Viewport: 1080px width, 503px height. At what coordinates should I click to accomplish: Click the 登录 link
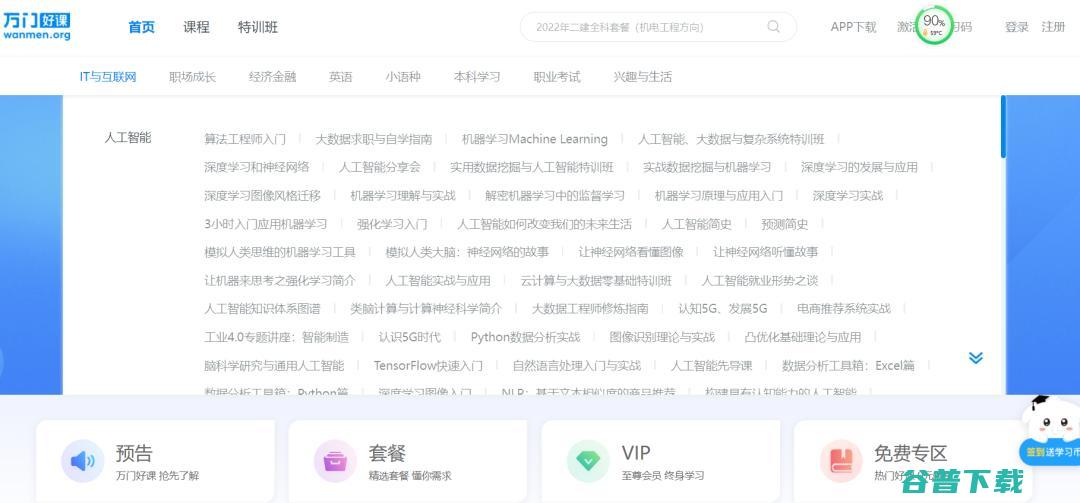1017,27
